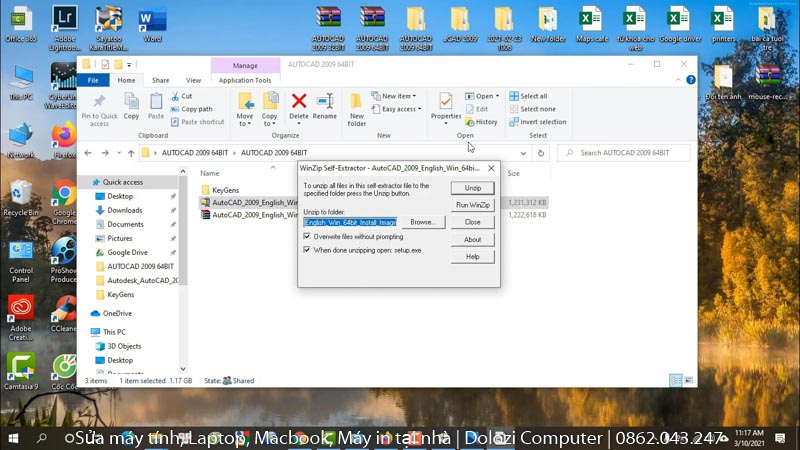Click the Up one level arrow
Viewport: 800px width, 450px height.
(131, 153)
